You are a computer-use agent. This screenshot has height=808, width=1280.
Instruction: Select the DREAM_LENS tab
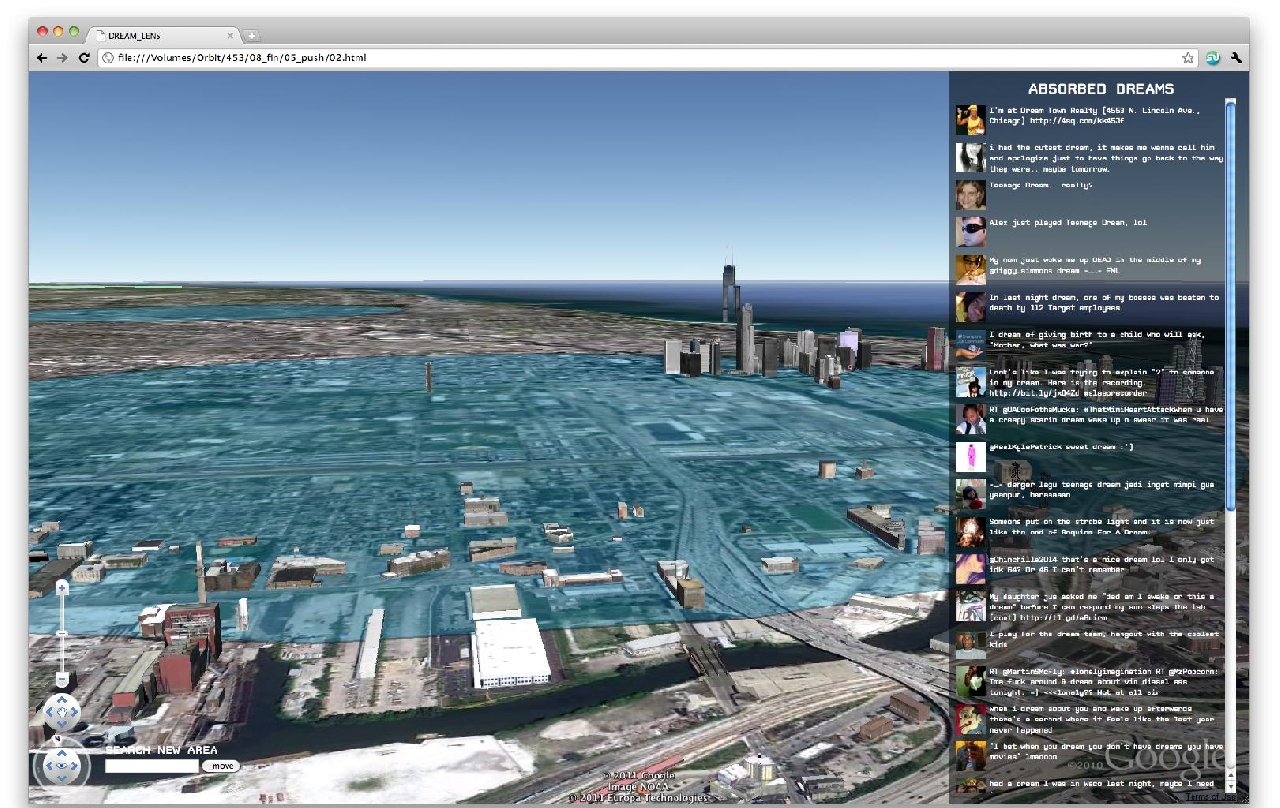pos(164,35)
